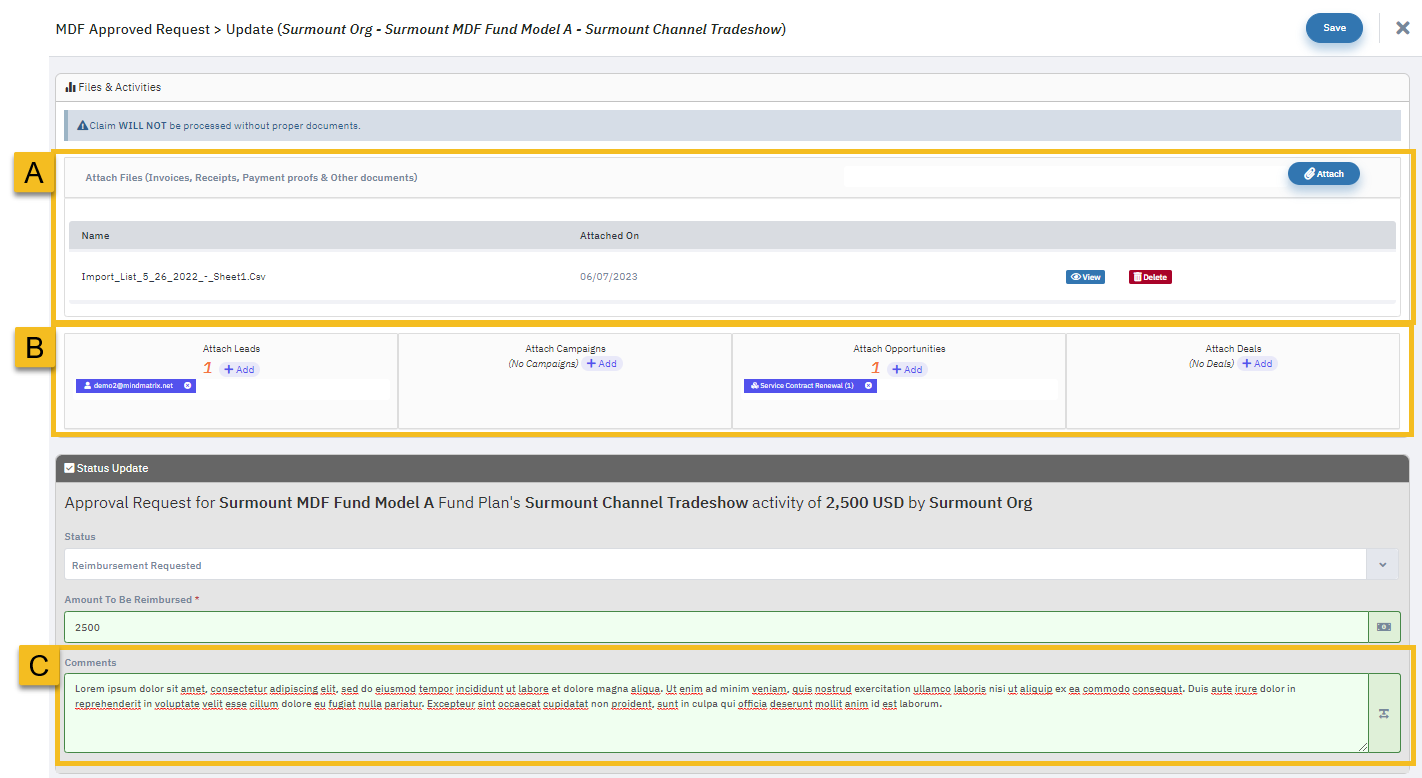The height and width of the screenshot is (778, 1422).
Task: Add an opportunity under Attach Opportunities
Action: [907, 370]
